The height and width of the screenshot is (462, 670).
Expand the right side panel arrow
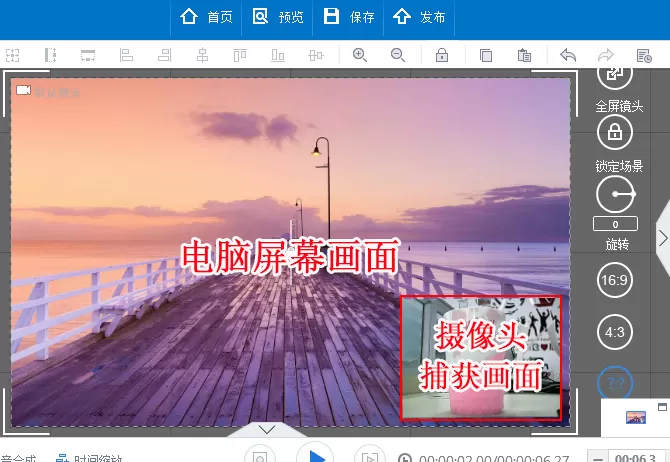coord(663,238)
